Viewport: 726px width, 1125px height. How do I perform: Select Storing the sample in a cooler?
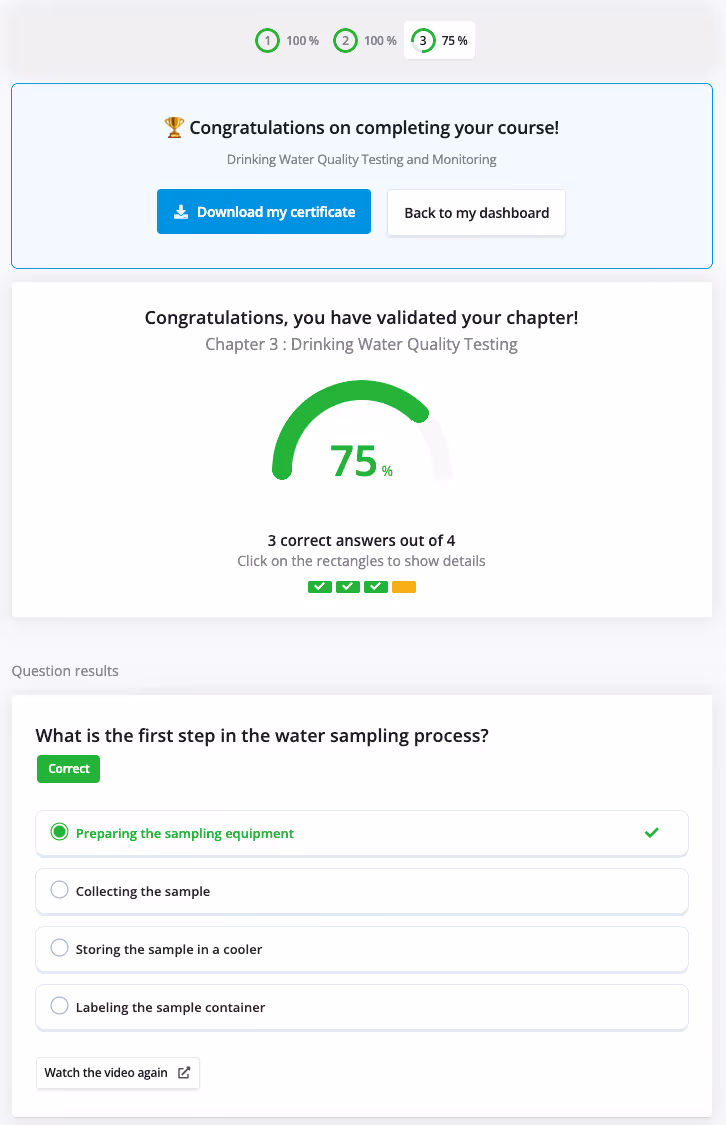pos(362,948)
